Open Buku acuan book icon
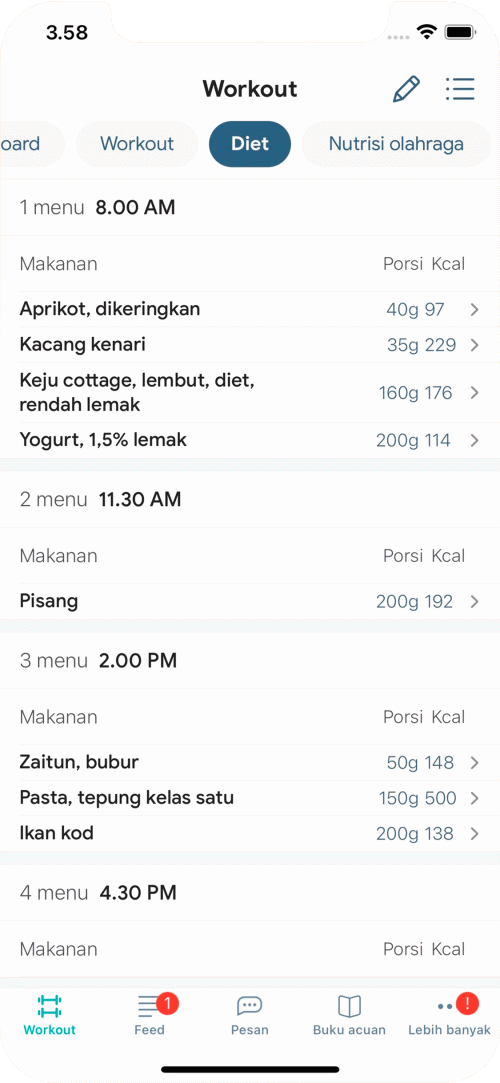Screen dimensions: 500x1083 pyautogui.click(x=349, y=1006)
